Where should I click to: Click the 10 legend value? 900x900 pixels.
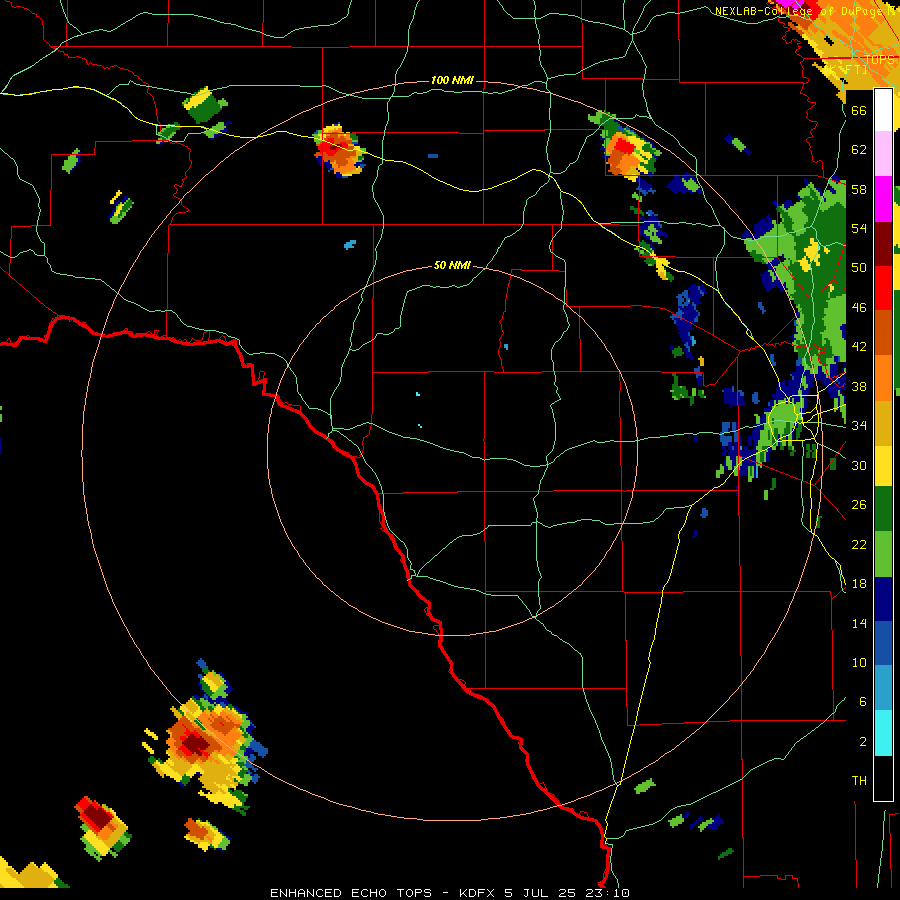[x=859, y=662]
